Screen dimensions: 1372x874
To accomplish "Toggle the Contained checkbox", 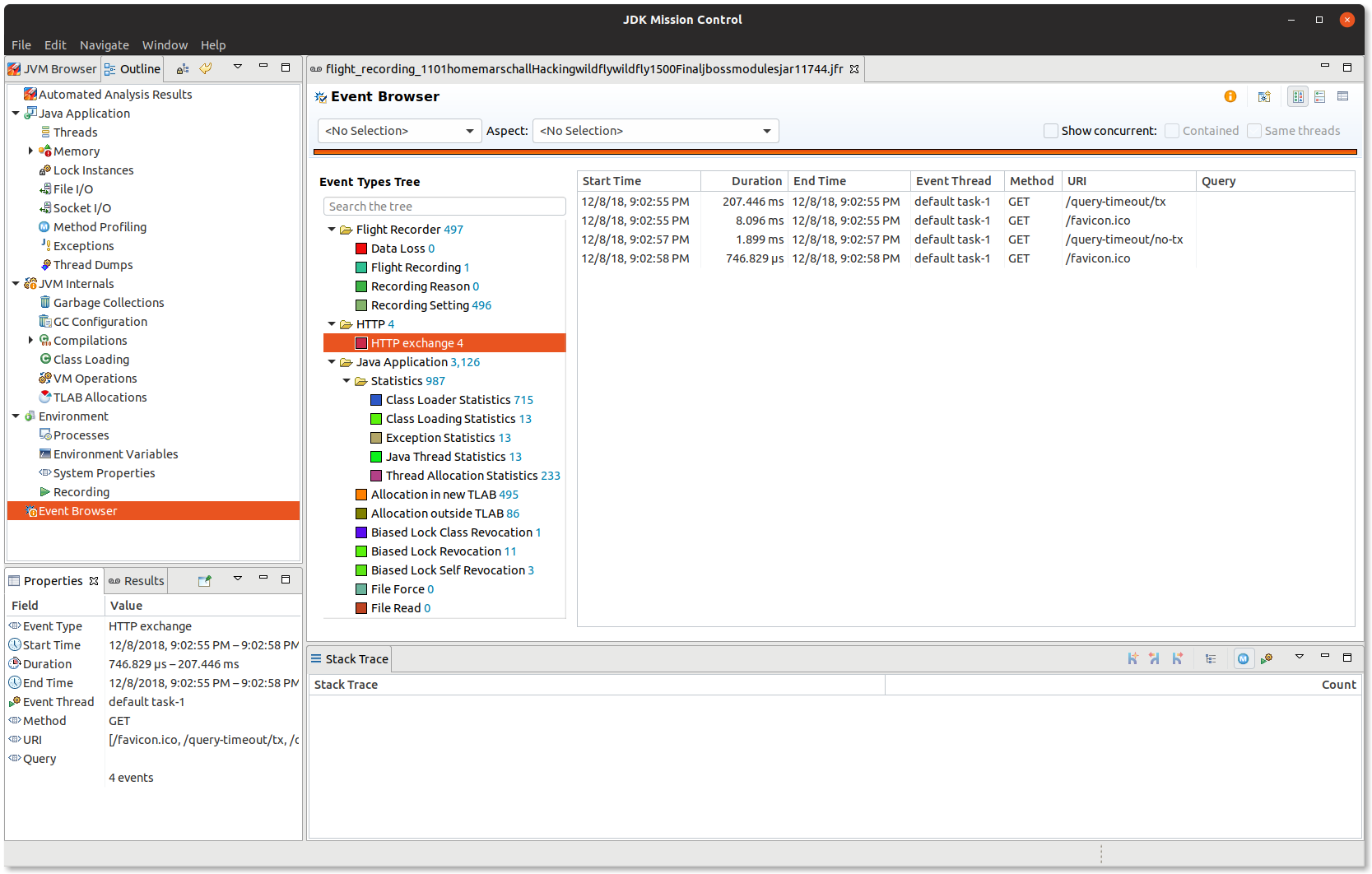I will (x=1172, y=131).
